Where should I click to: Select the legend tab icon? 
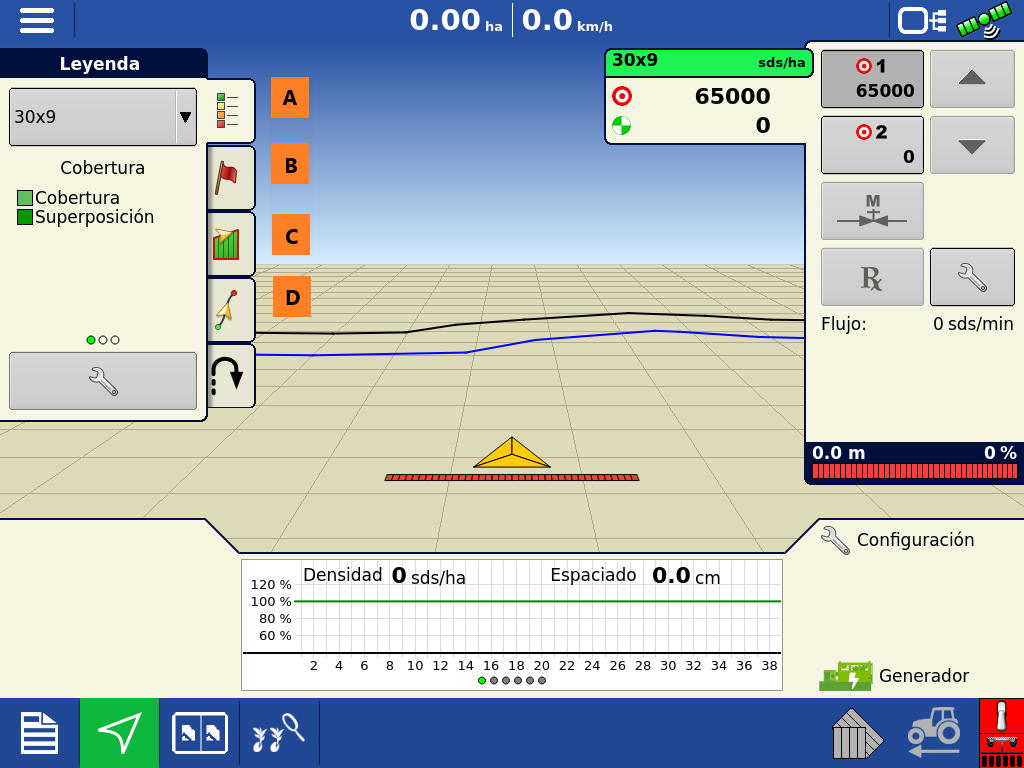[229, 111]
